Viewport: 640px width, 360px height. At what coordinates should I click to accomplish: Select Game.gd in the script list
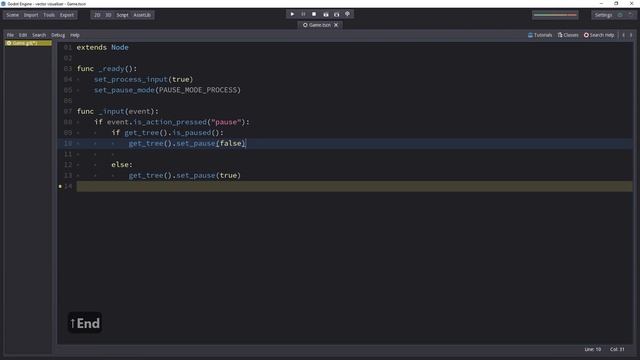click(x=28, y=43)
